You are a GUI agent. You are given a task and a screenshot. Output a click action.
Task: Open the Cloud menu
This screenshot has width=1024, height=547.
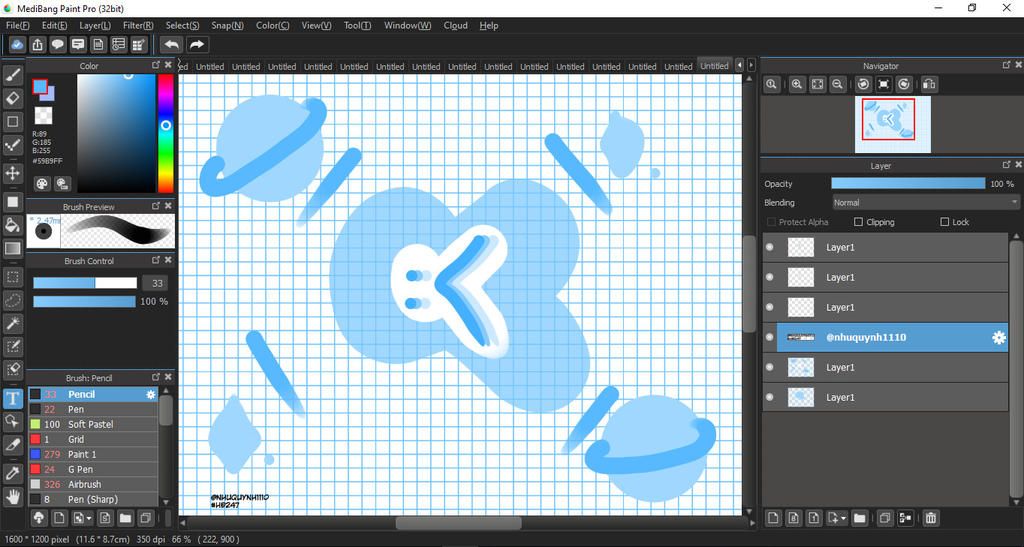(x=456, y=25)
